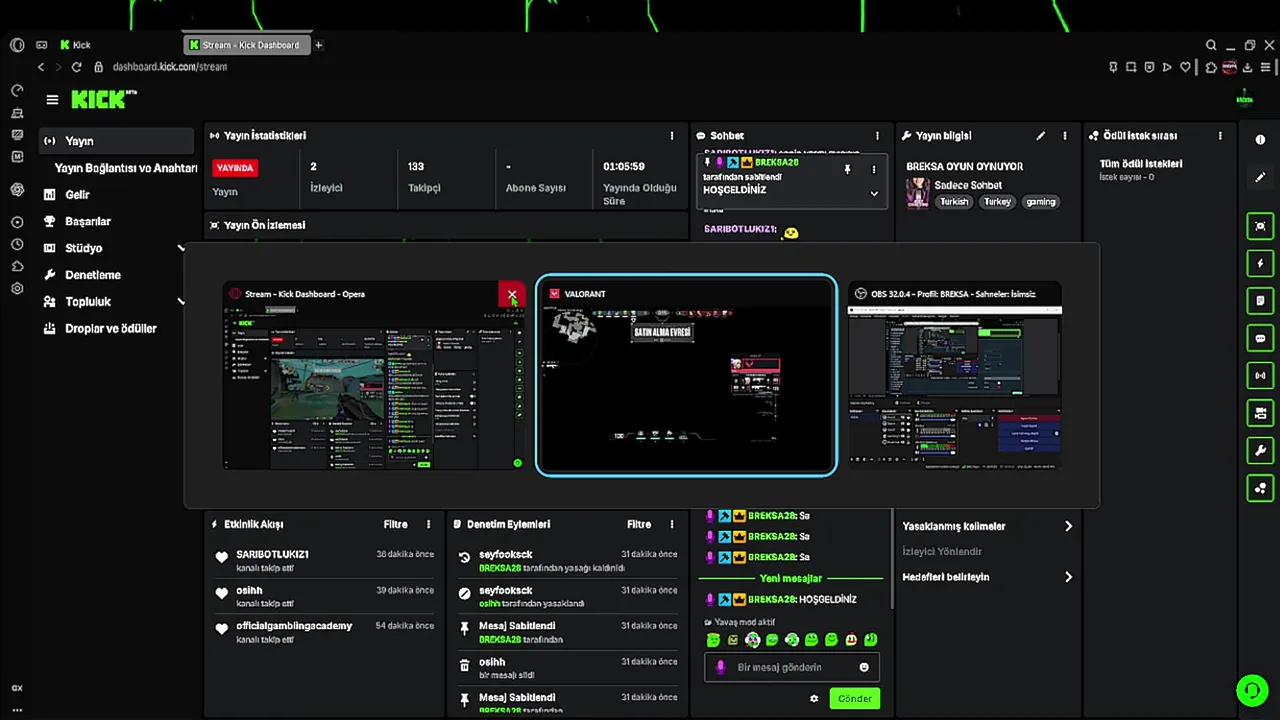Open Yasaklanmış kelimeler arrow

pyautogui.click(x=1068, y=526)
